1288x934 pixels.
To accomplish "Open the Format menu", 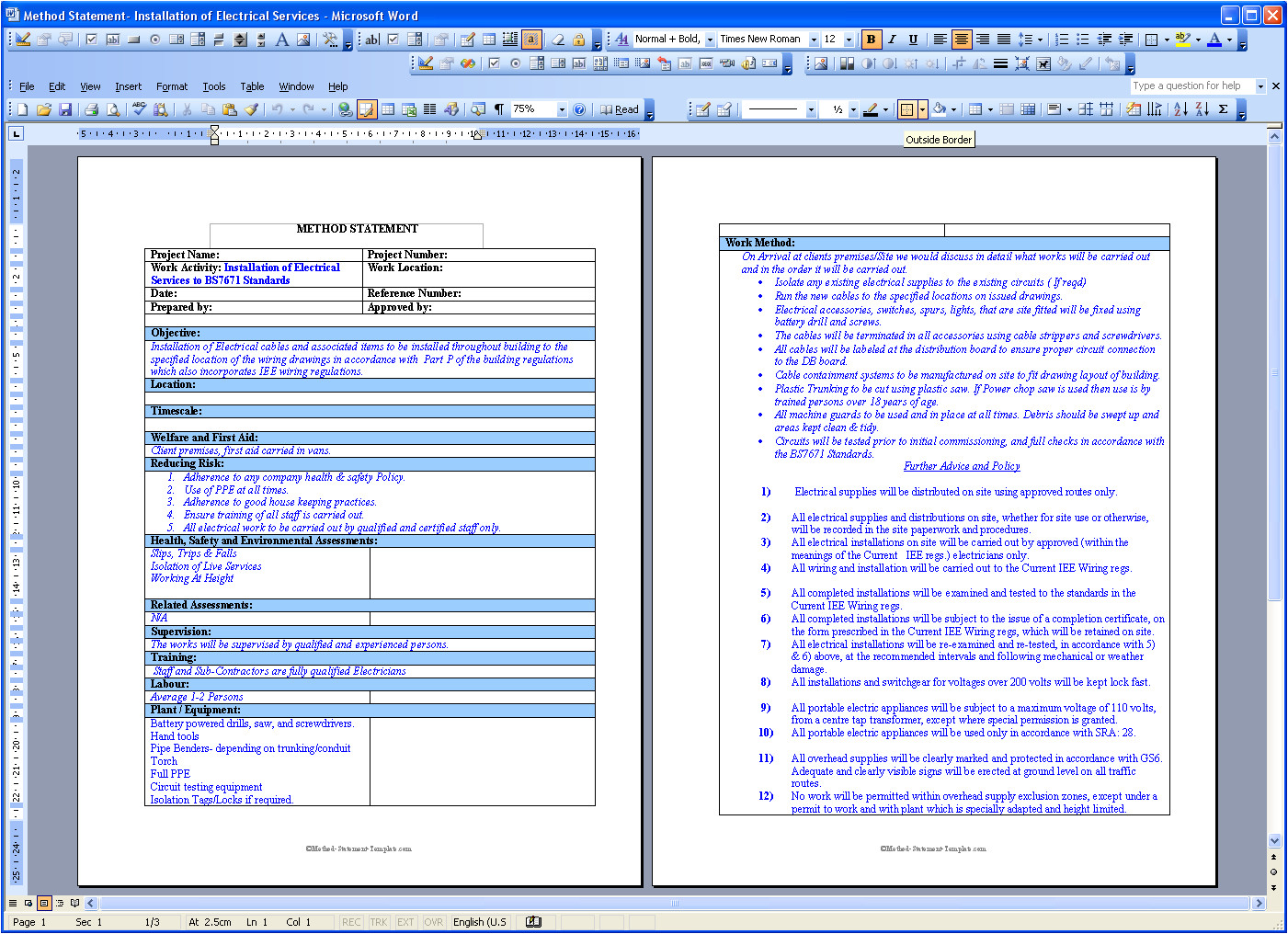I will pyautogui.click(x=171, y=85).
